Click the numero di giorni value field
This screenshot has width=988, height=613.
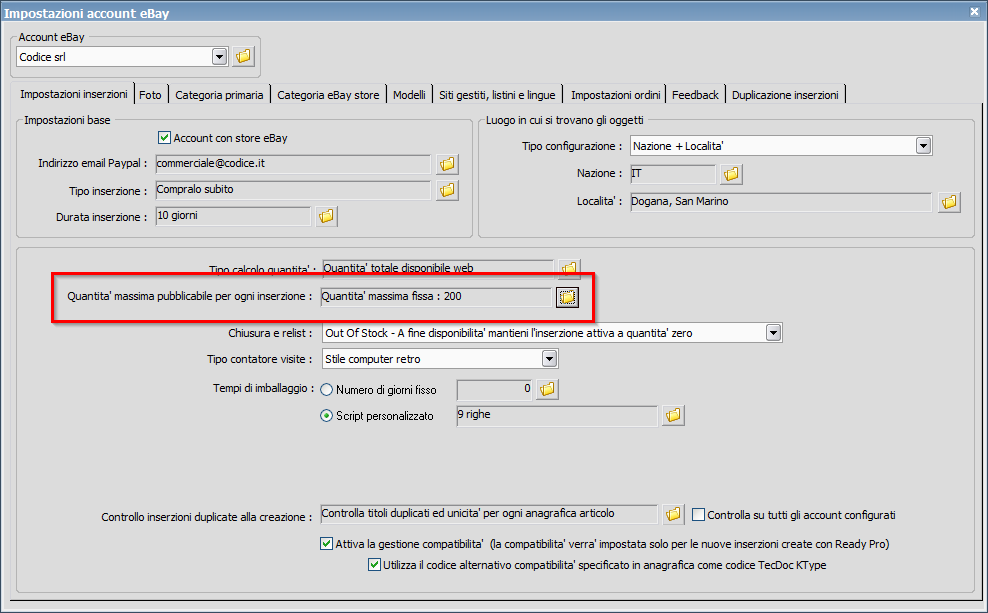click(495, 389)
